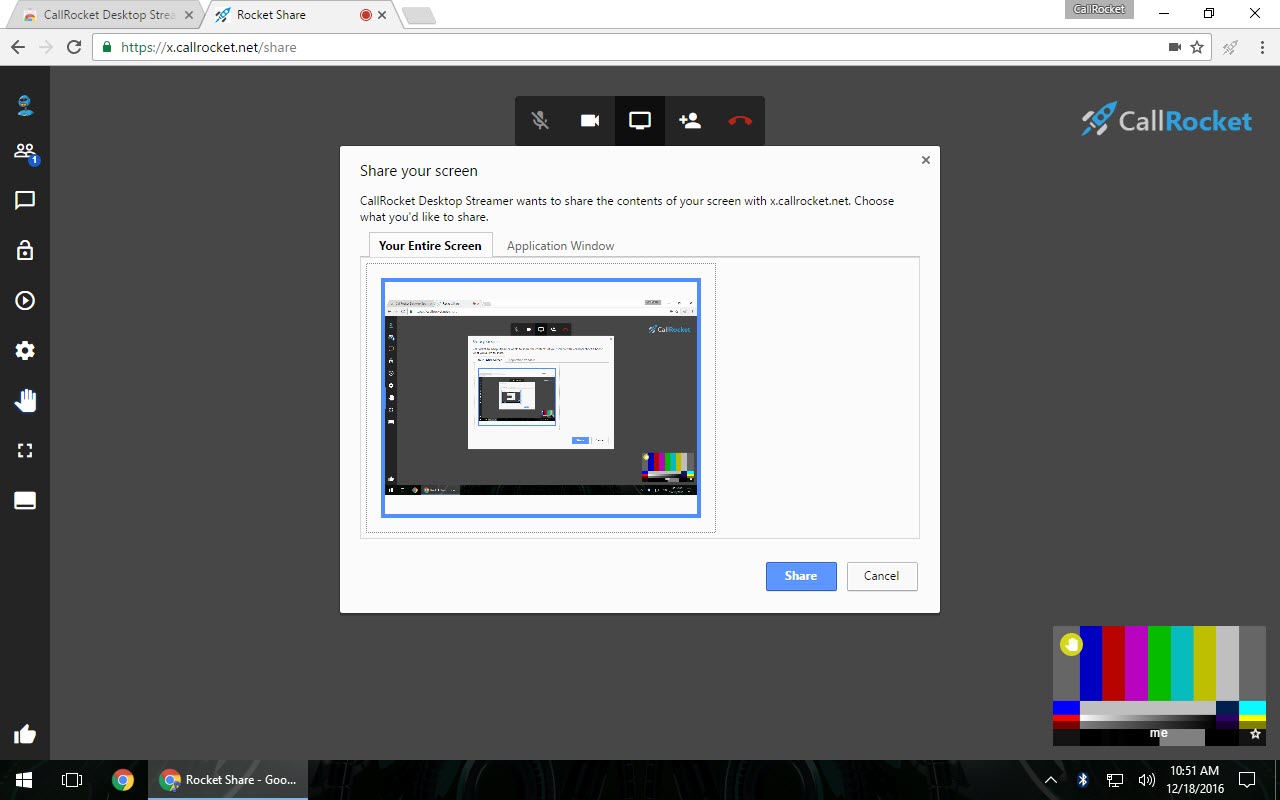The height and width of the screenshot is (800, 1280).
Task: Switch to the Application Window tab
Action: point(560,245)
